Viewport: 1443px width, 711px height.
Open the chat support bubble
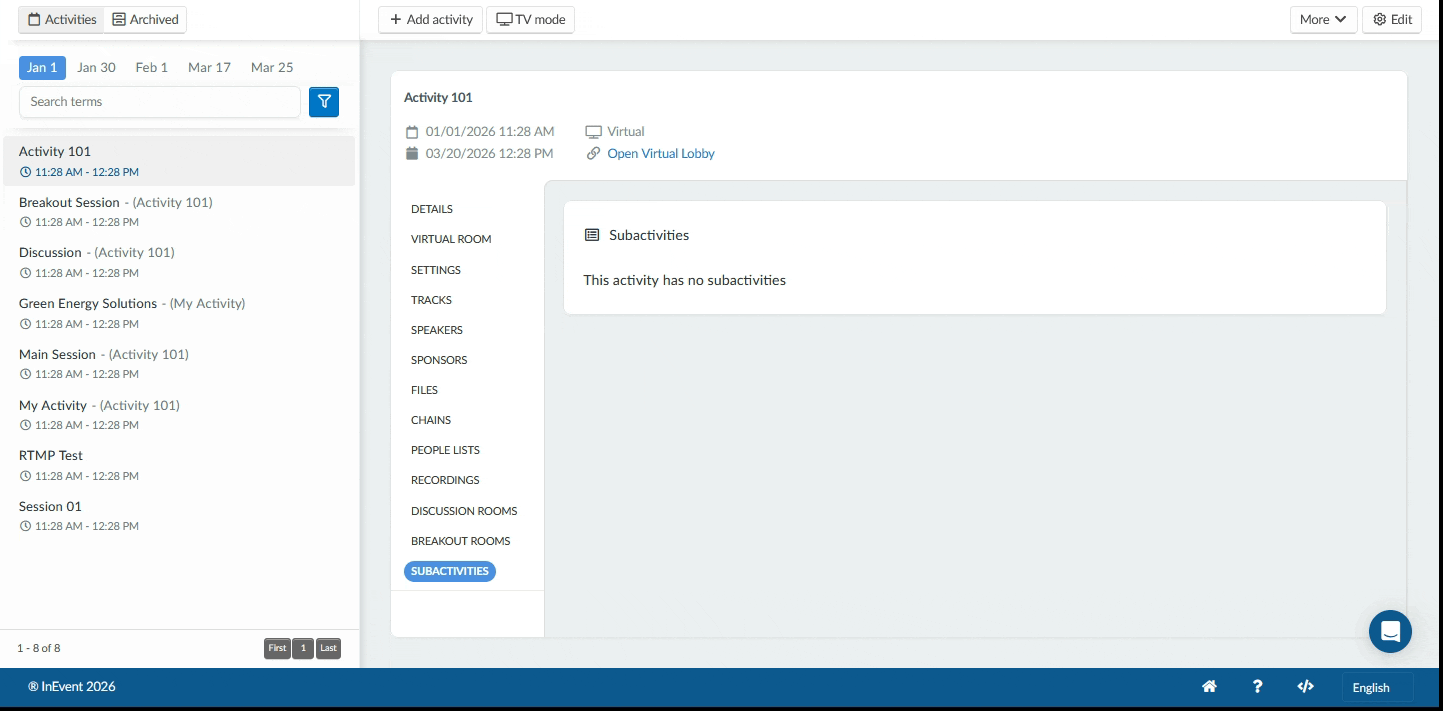(1390, 631)
